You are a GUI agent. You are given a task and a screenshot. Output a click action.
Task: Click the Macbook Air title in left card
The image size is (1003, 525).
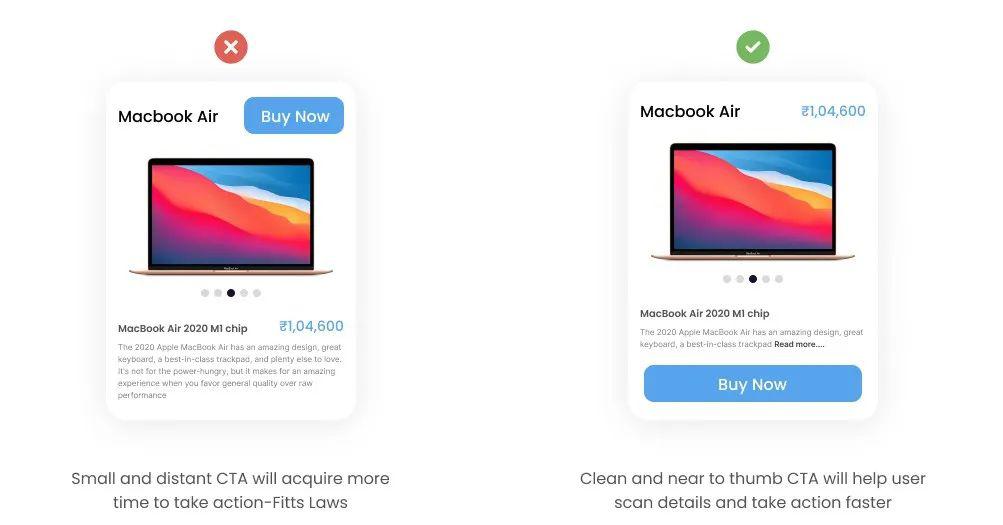[x=168, y=116]
